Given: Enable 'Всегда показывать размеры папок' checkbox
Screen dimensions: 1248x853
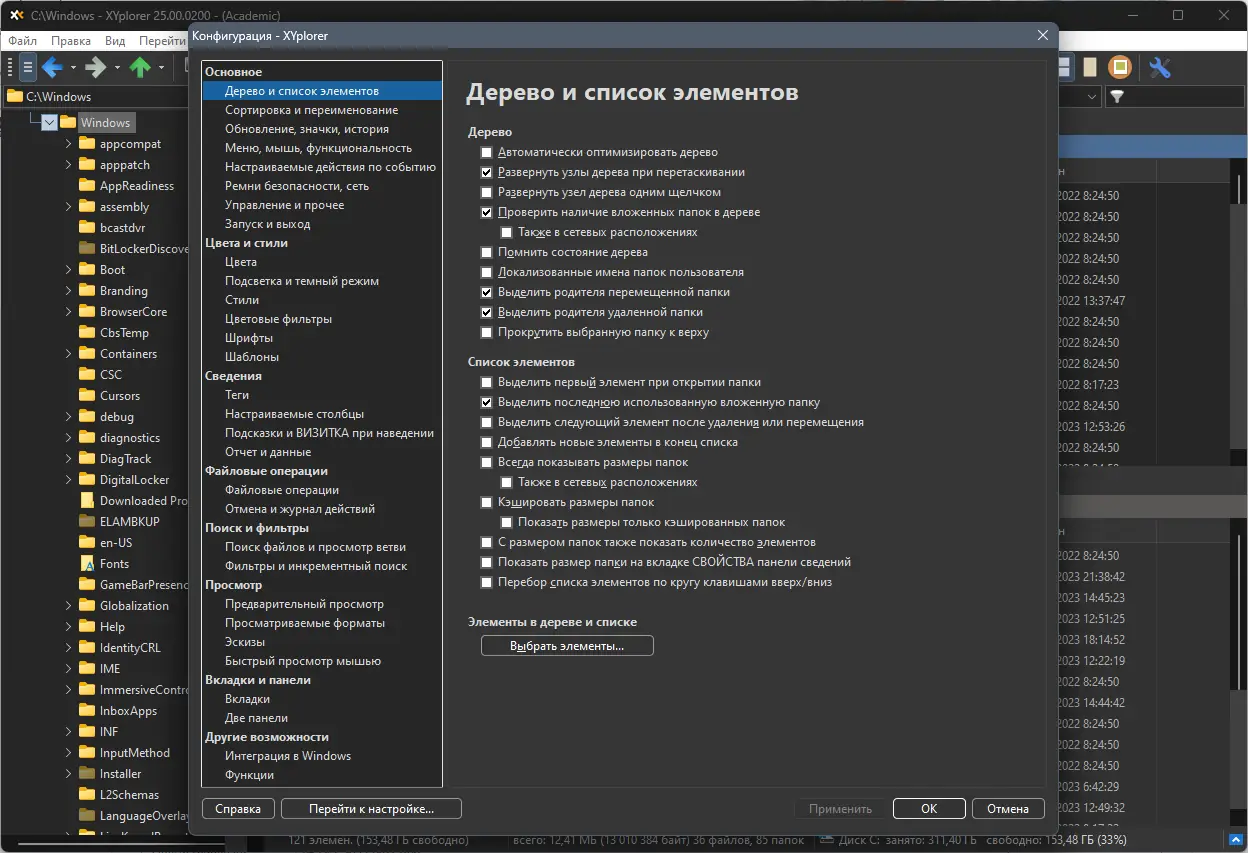Looking at the screenshot, I should tap(487, 462).
